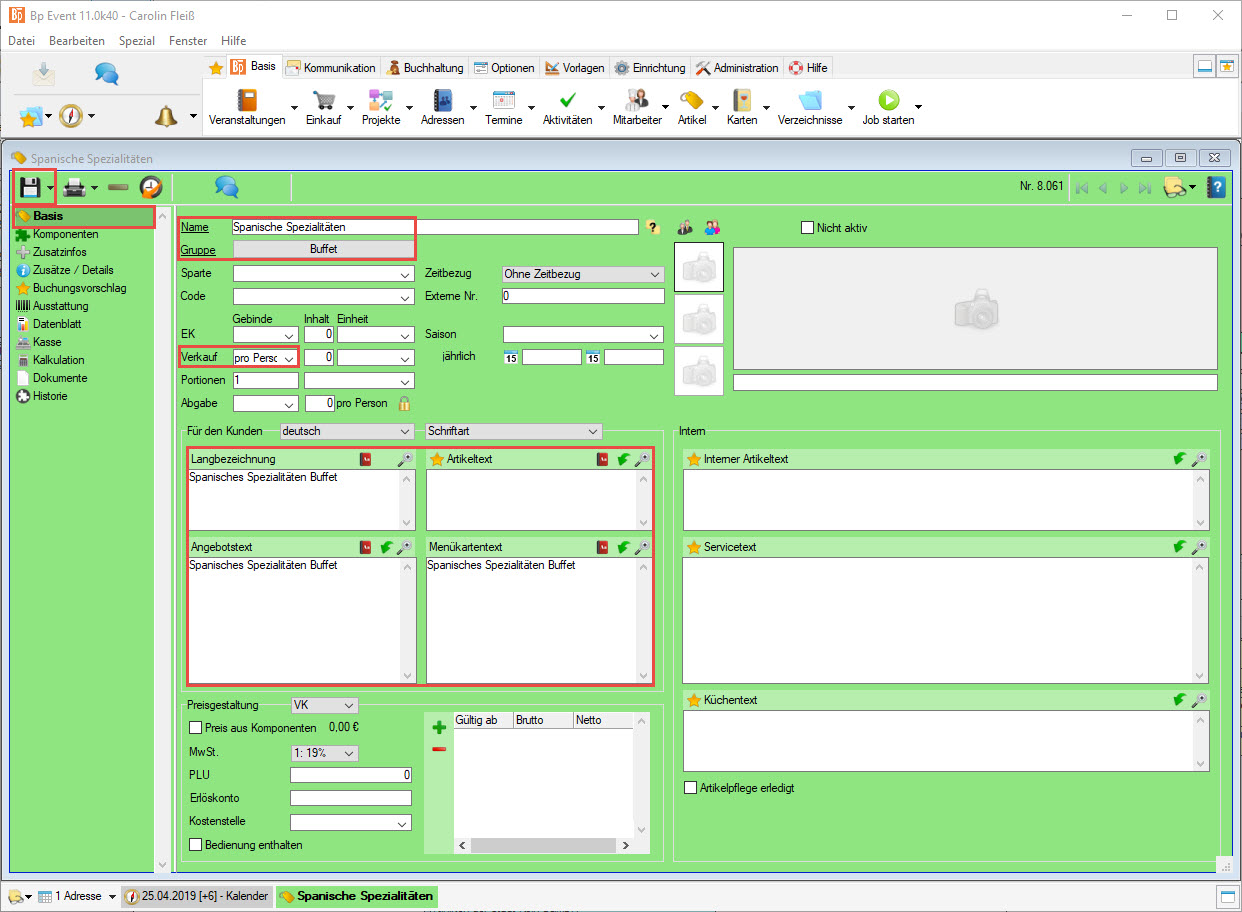Click the Aktivitäten checkmark icon
The image size is (1242, 912).
coord(567,101)
